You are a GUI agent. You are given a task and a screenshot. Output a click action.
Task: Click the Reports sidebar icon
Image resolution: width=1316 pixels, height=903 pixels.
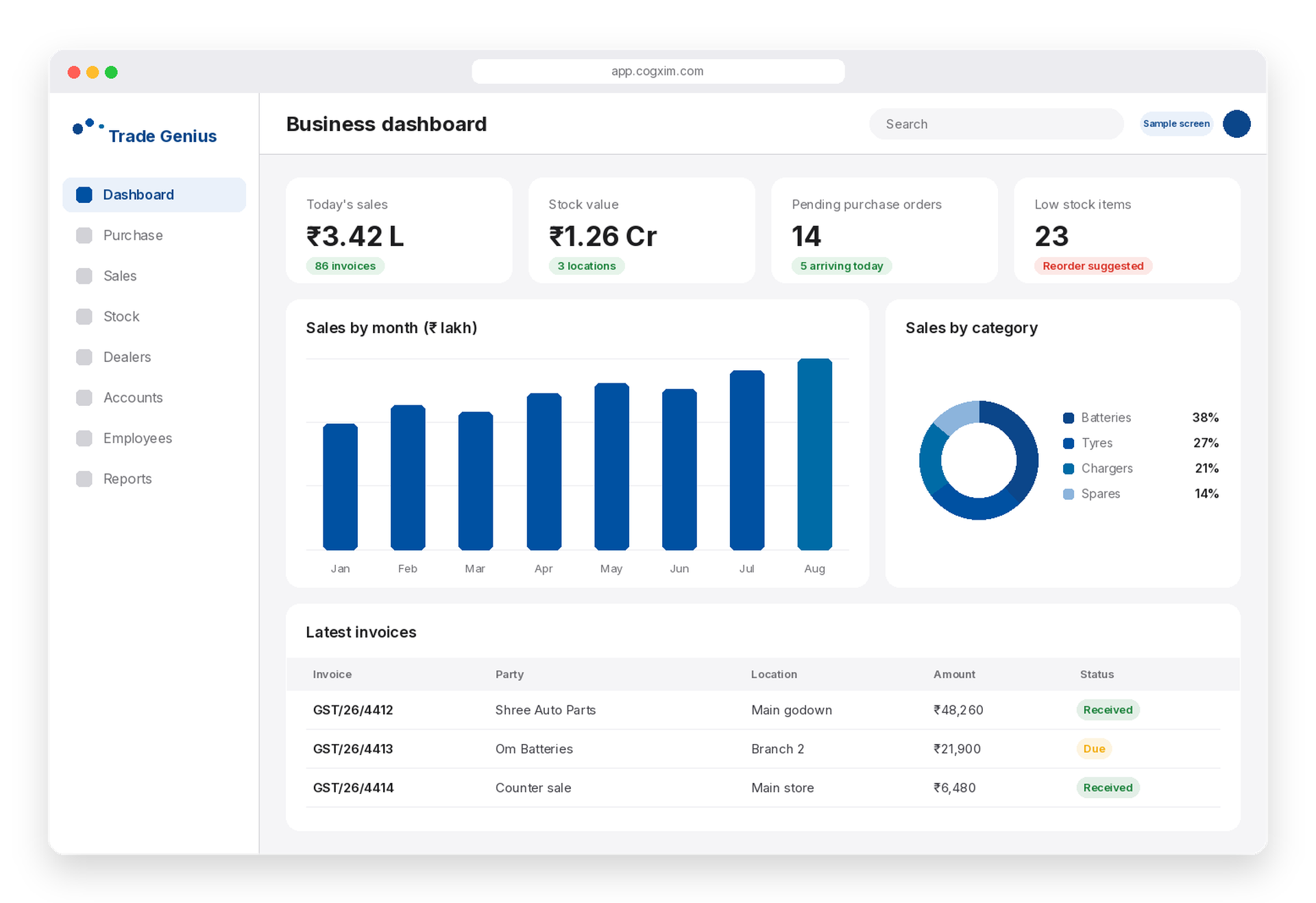pyautogui.click(x=84, y=479)
